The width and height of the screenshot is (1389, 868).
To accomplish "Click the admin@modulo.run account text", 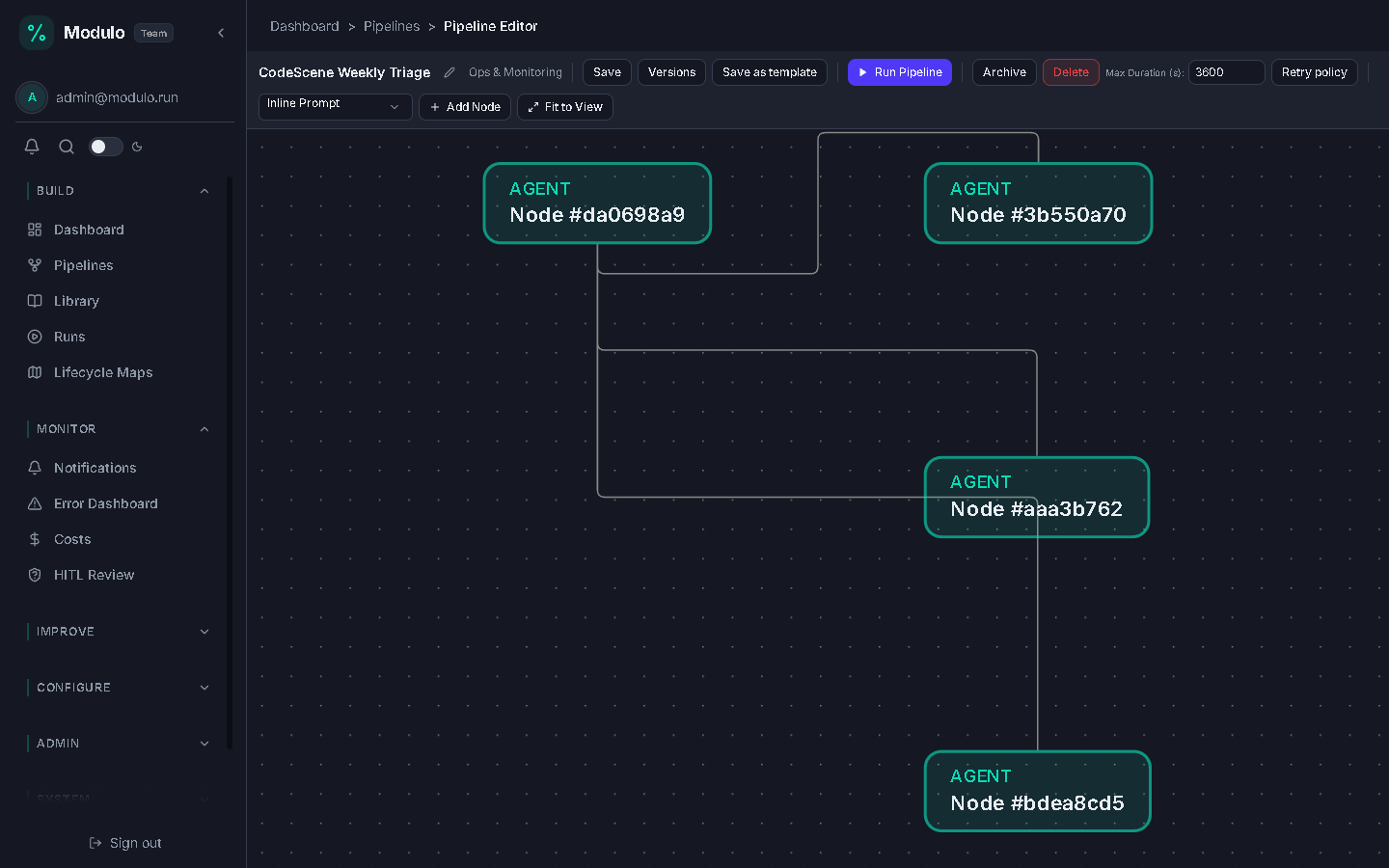I will click(x=117, y=97).
